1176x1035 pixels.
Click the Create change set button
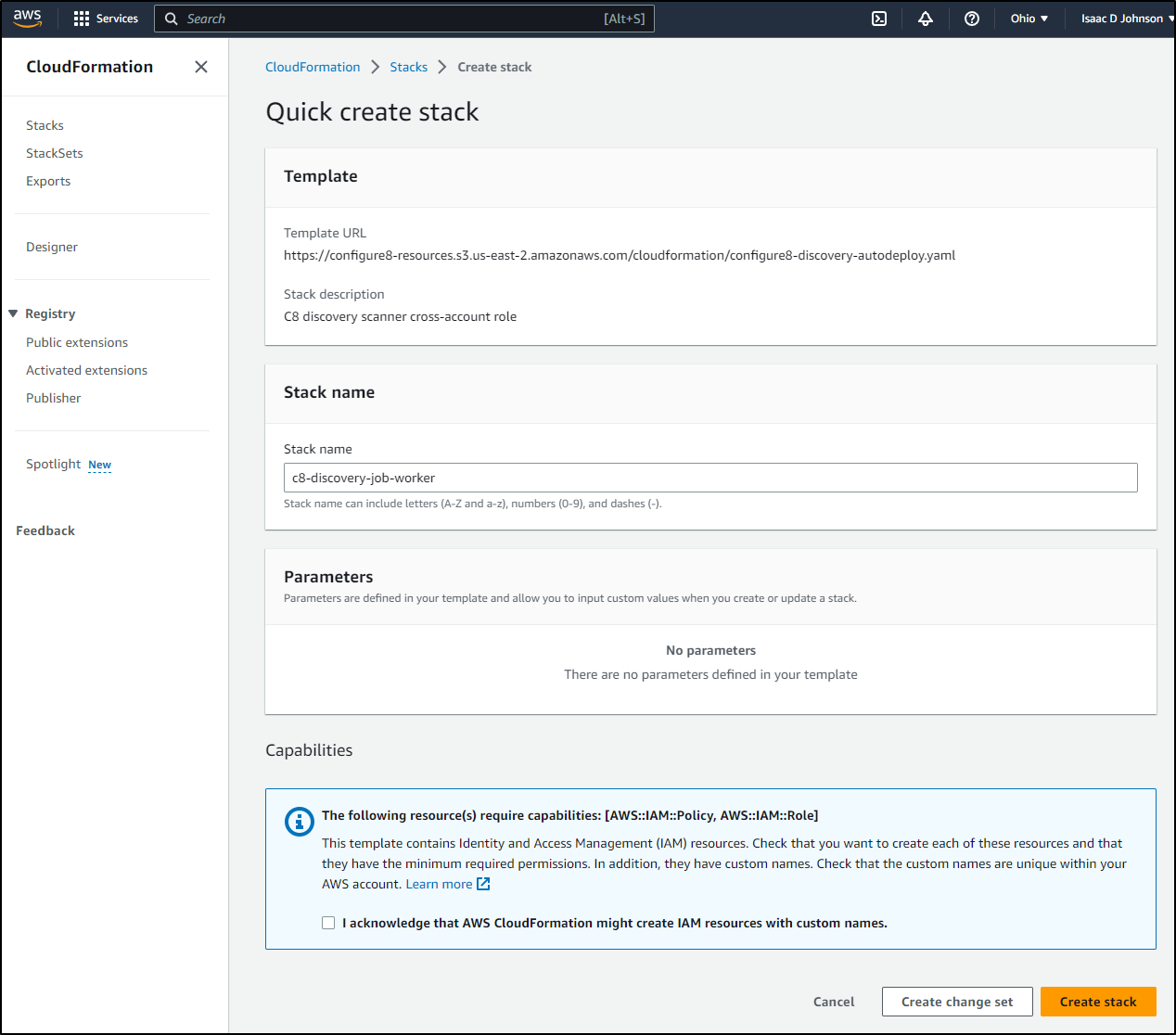pos(957,1002)
